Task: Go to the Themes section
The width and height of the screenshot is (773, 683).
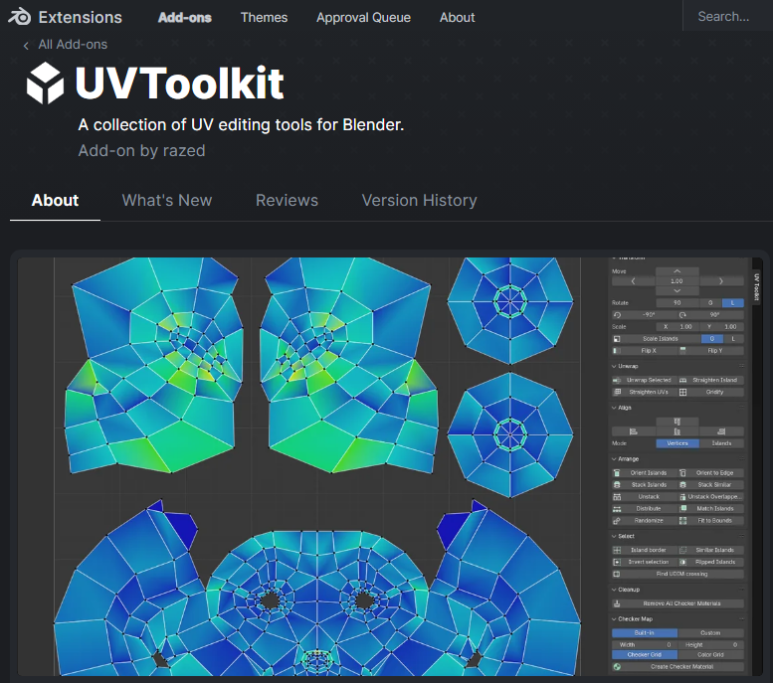Action: (x=264, y=17)
